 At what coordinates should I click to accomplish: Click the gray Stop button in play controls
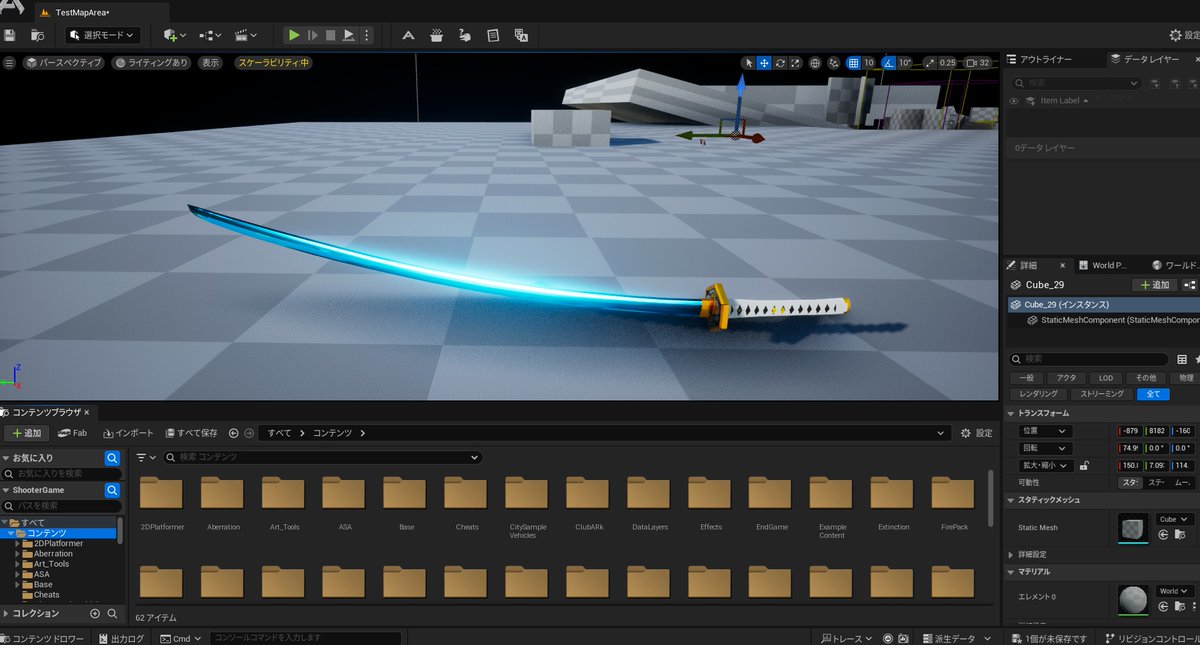click(330, 35)
